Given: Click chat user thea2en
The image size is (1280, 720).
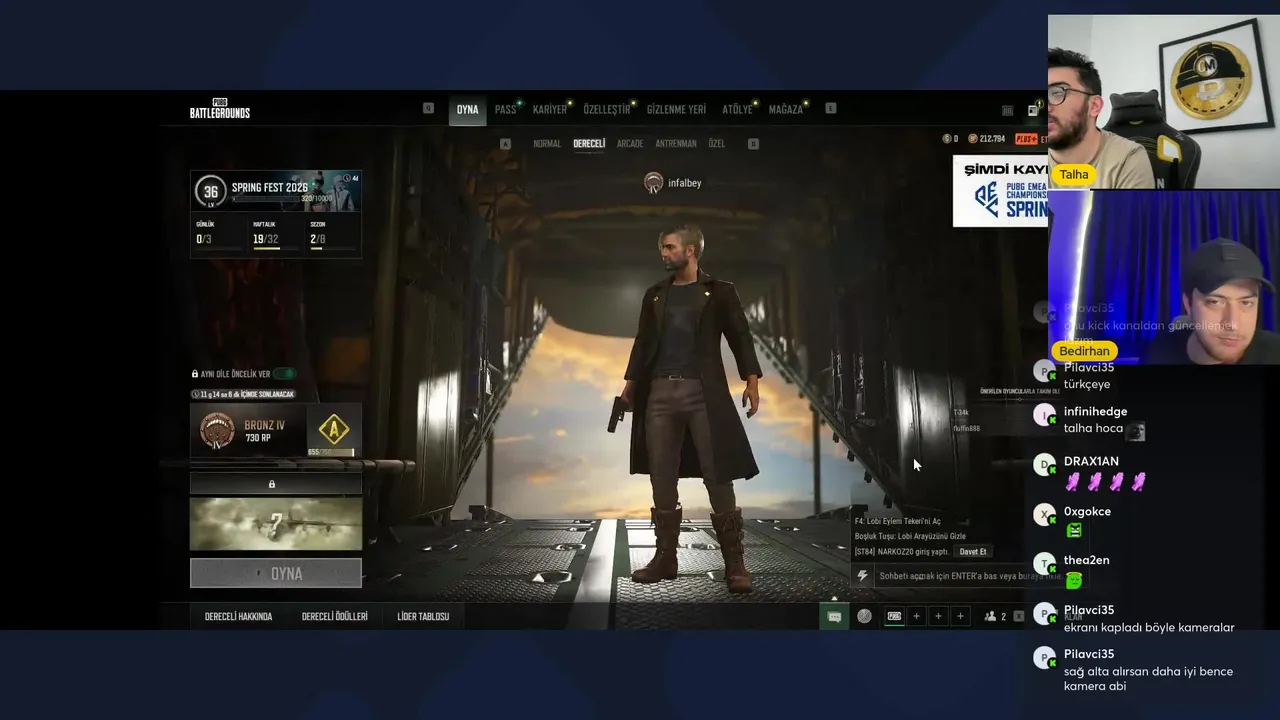Looking at the screenshot, I should [1086, 561].
